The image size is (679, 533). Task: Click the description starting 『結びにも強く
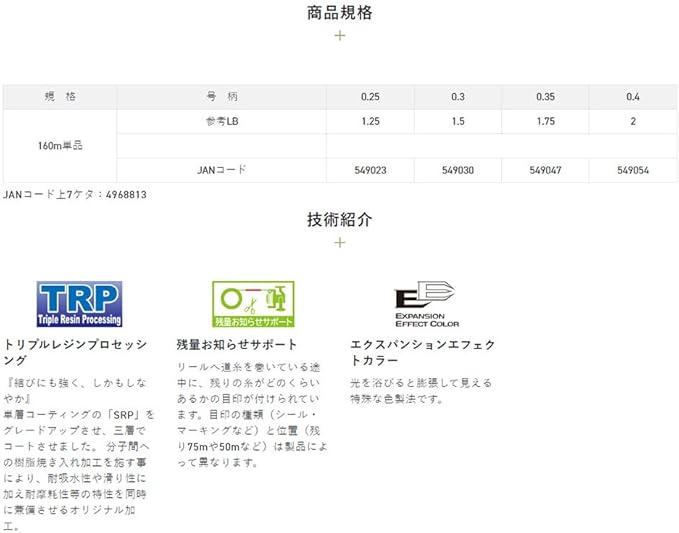point(79,454)
